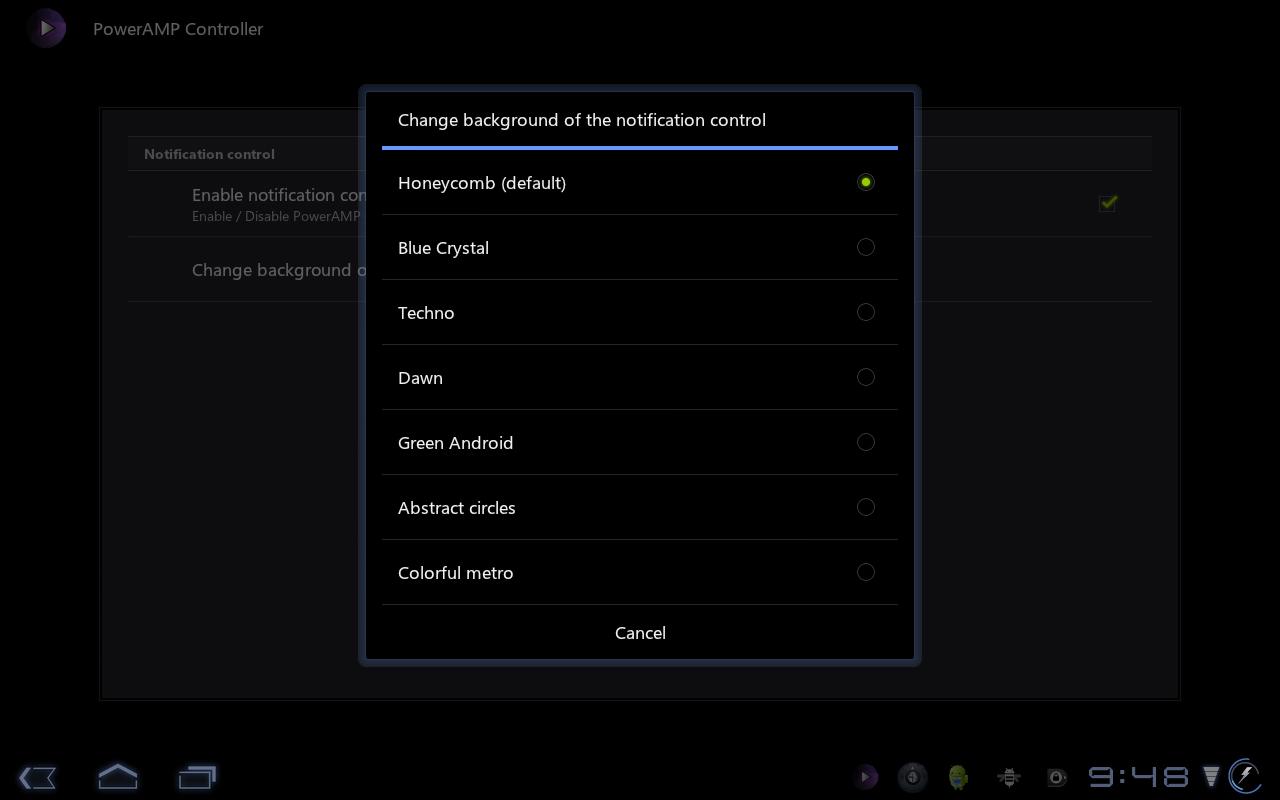Click the 'Colorful metro' label
Image resolution: width=1280 pixels, height=800 pixels.
pyautogui.click(x=455, y=573)
